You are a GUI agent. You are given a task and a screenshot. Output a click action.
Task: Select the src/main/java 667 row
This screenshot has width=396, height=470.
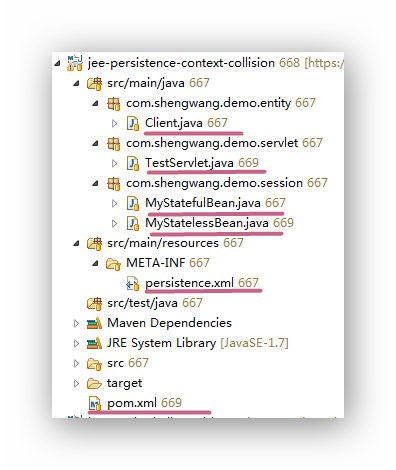(x=158, y=83)
